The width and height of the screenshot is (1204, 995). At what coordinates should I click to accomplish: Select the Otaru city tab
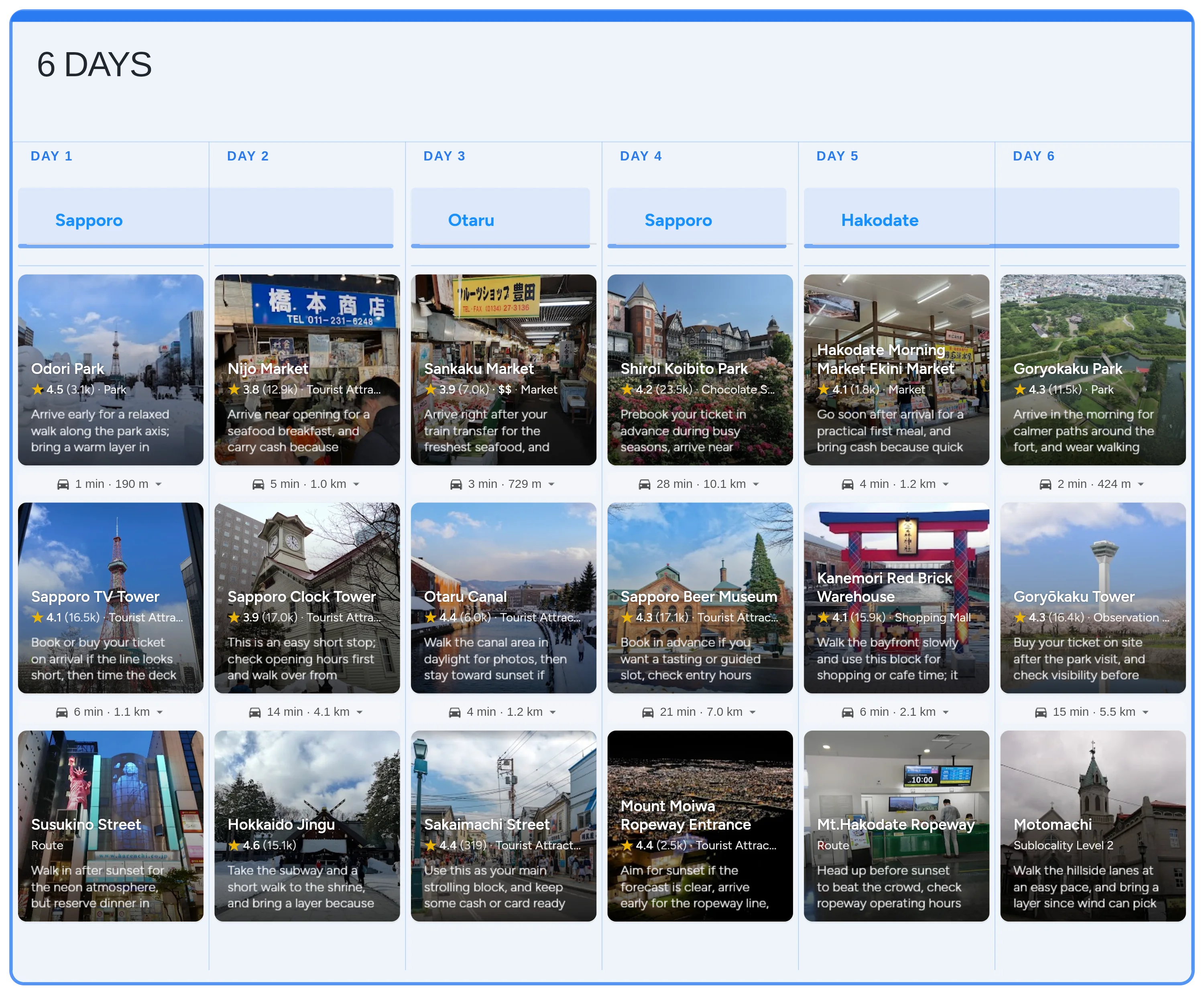coord(471,220)
